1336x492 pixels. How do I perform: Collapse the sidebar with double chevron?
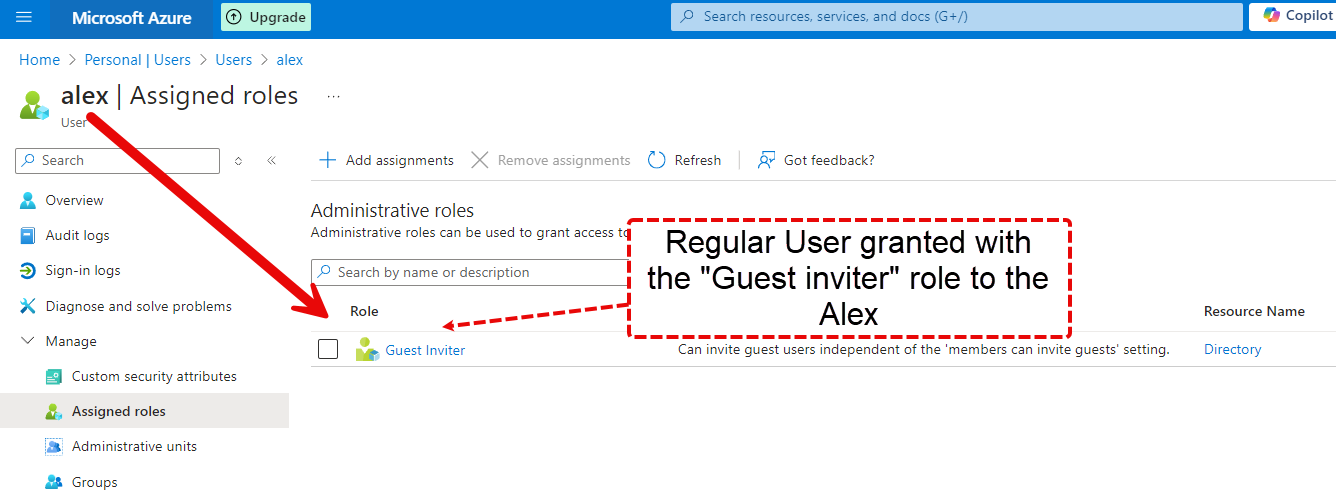click(271, 160)
